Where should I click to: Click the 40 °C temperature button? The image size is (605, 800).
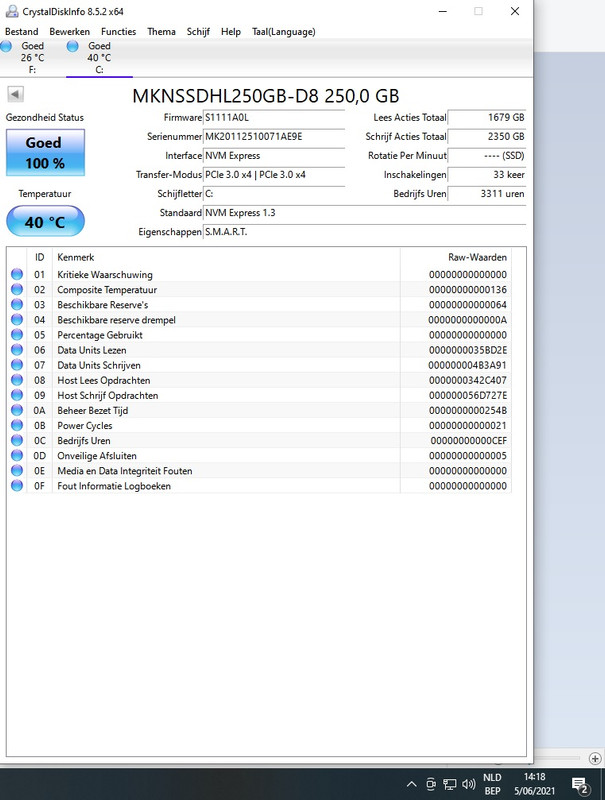pos(45,221)
